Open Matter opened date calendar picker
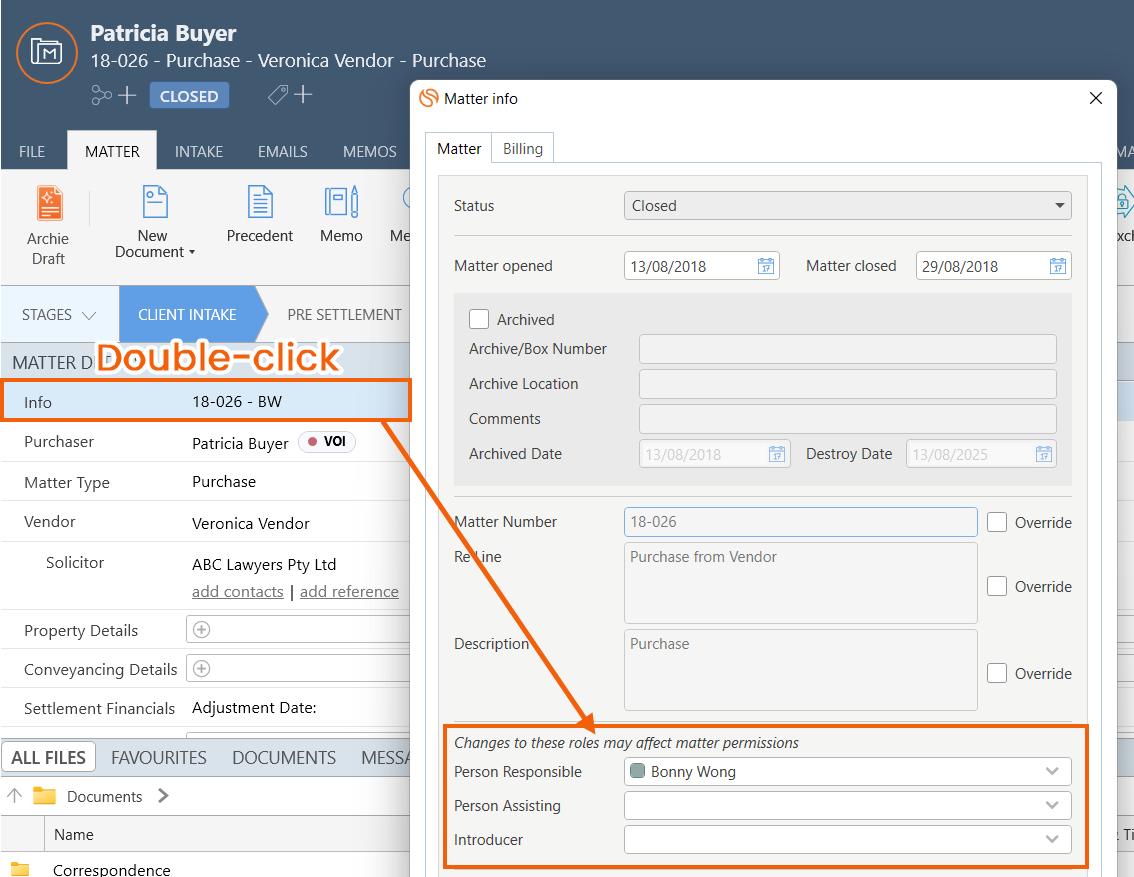Viewport: 1134px width, 877px height. [x=766, y=266]
